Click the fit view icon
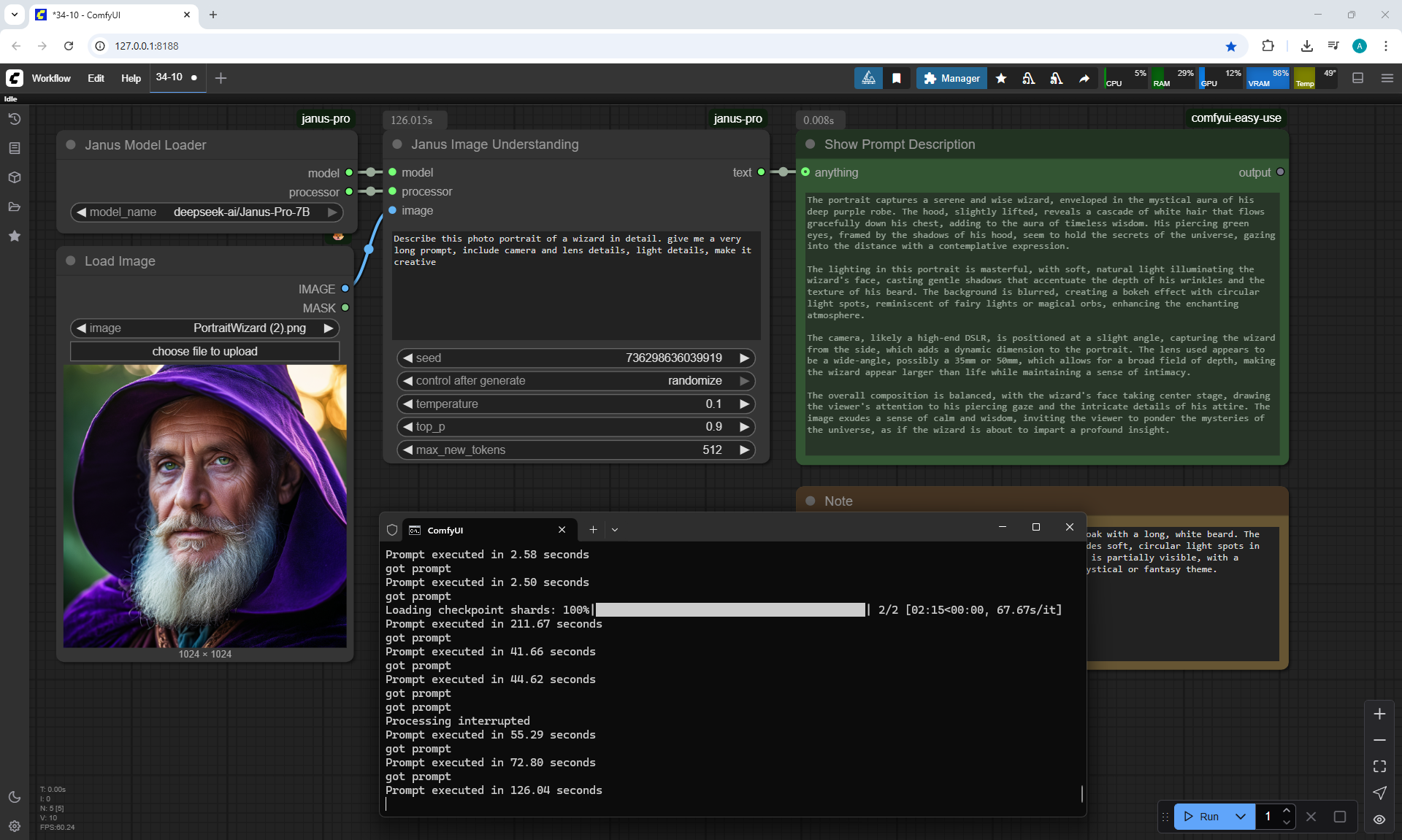1402x840 pixels. pyautogui.click(x=1379, y=766)
